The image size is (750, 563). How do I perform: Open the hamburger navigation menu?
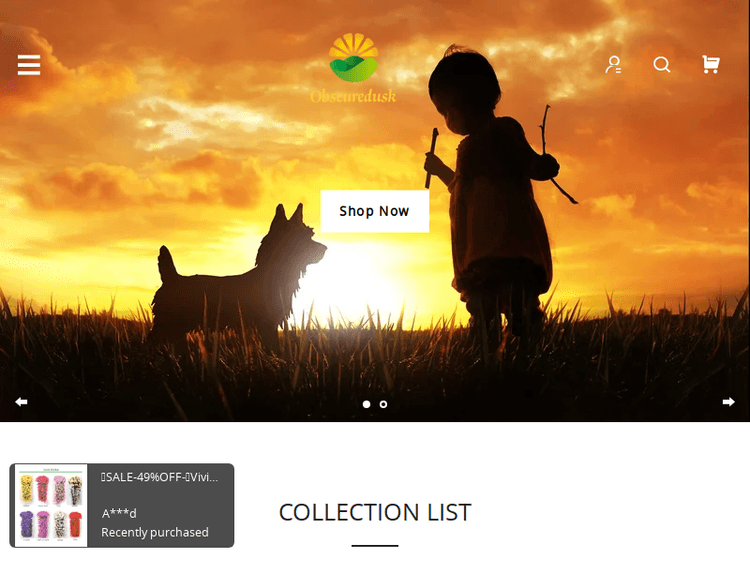coord(29,65)
